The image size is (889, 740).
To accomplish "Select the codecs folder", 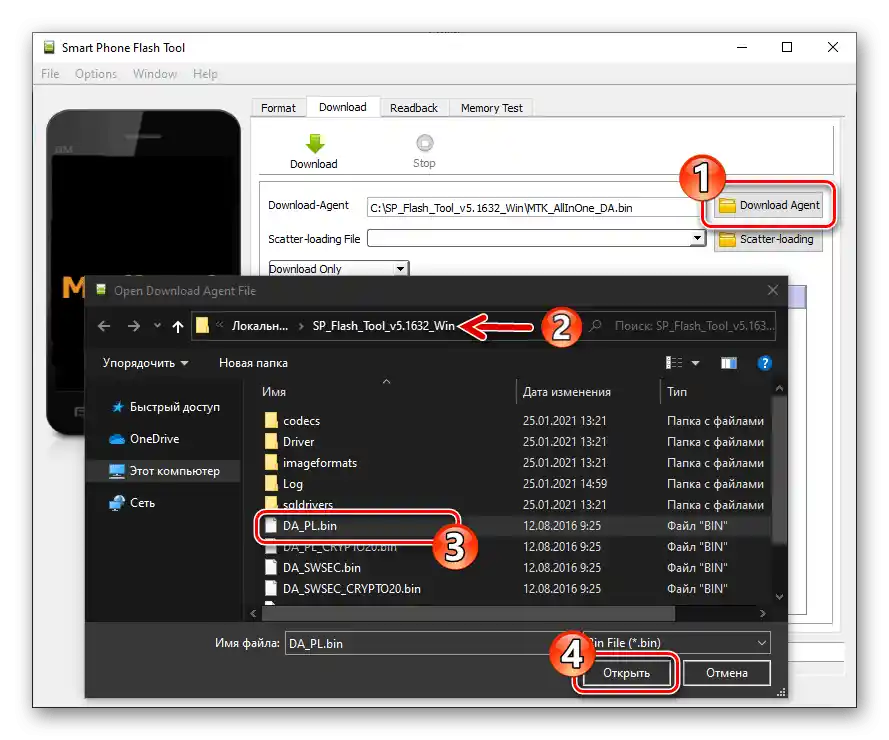I will pyautogui.click(x=301, y=421).
